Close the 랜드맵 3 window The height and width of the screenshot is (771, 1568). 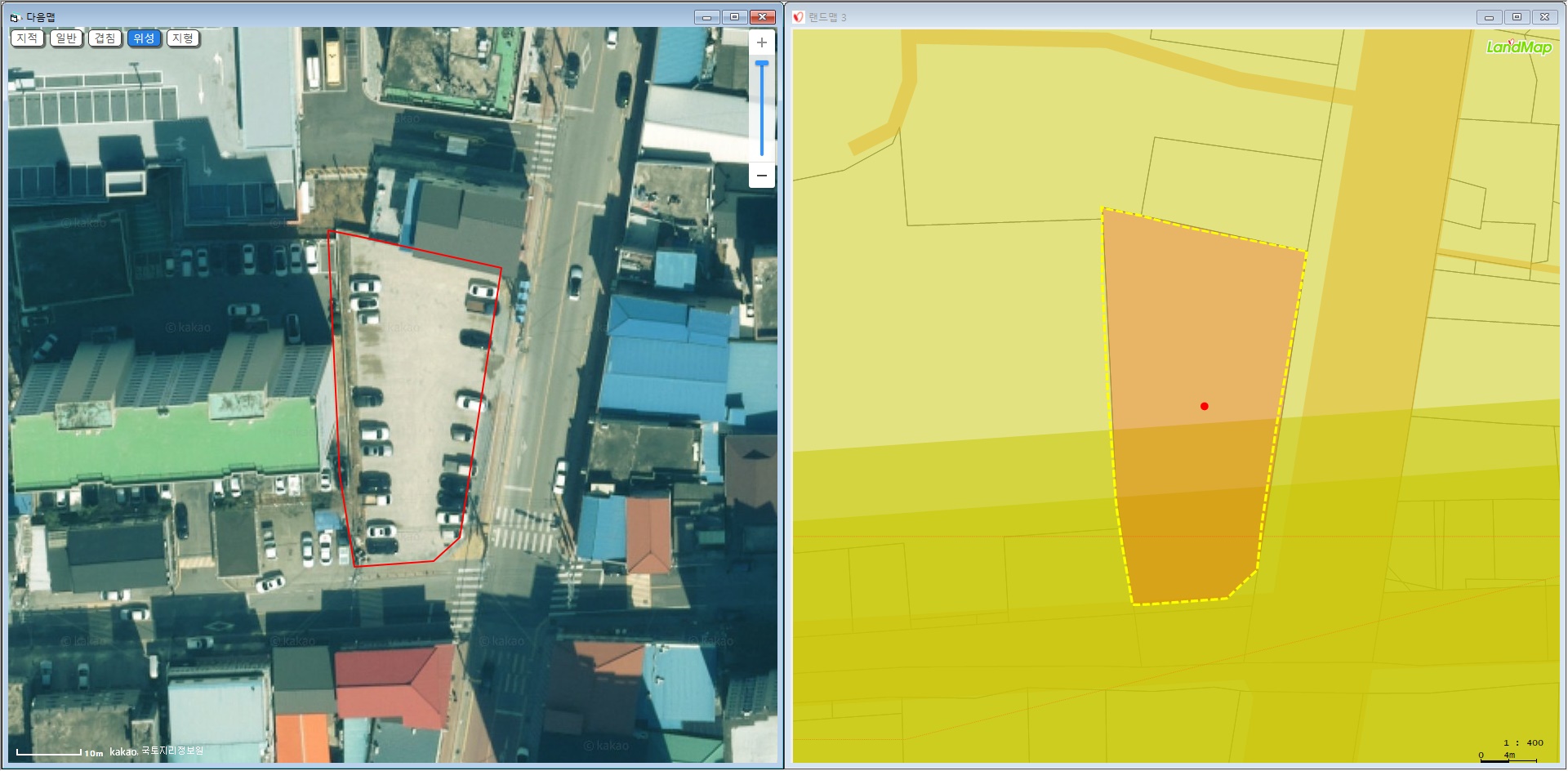point(1544,17)
